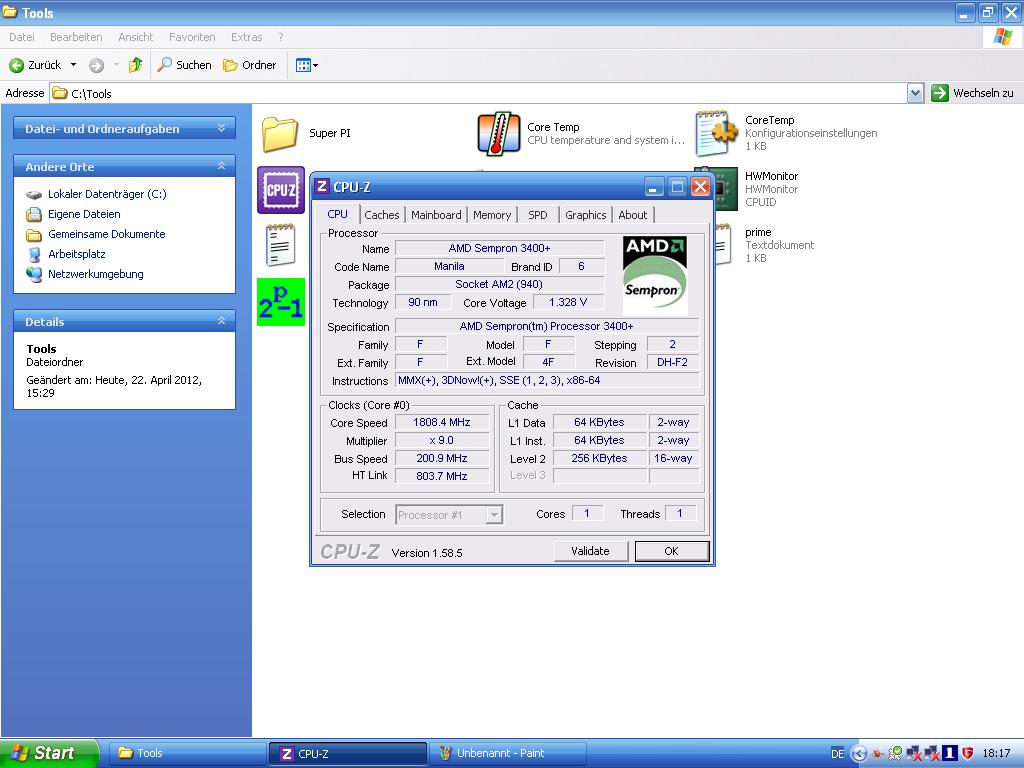Open Gemeinsame Dokumente link
The height and width of the screenshot is (768, 1024).
coord(106,234)
